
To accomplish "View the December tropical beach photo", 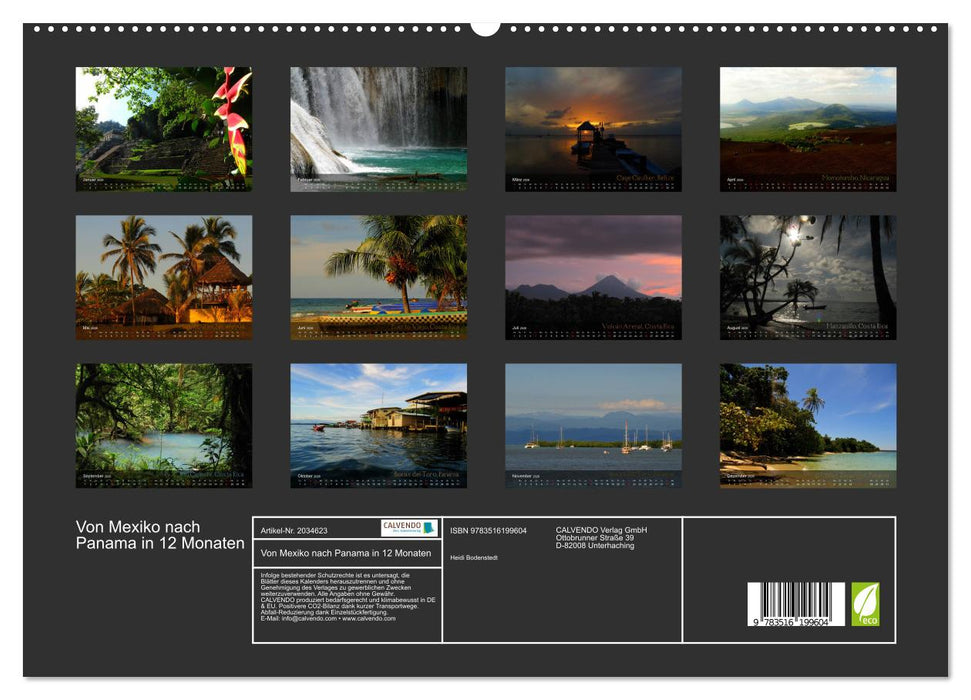I will (807, 425).
